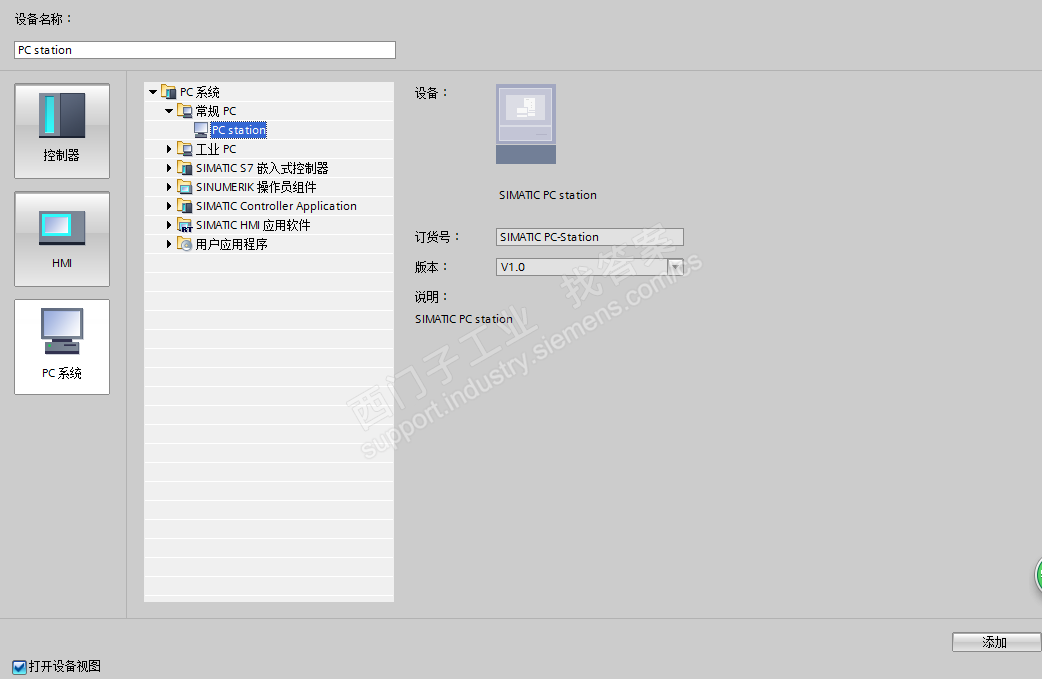This screenshot has width=1042, height=679.
Task: Select the SIMATIC Controller Application label
Action: pos(276,206)
